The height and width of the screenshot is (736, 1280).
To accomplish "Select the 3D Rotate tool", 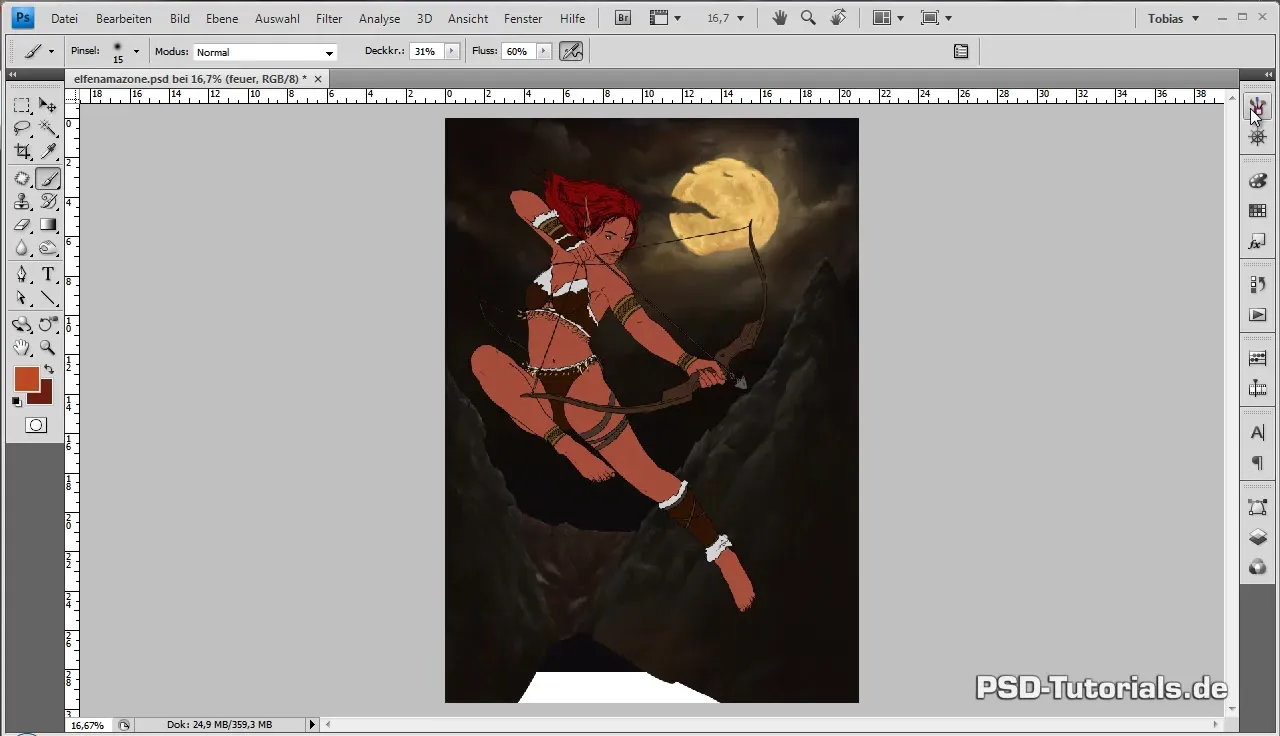I will tap(22, 324).
